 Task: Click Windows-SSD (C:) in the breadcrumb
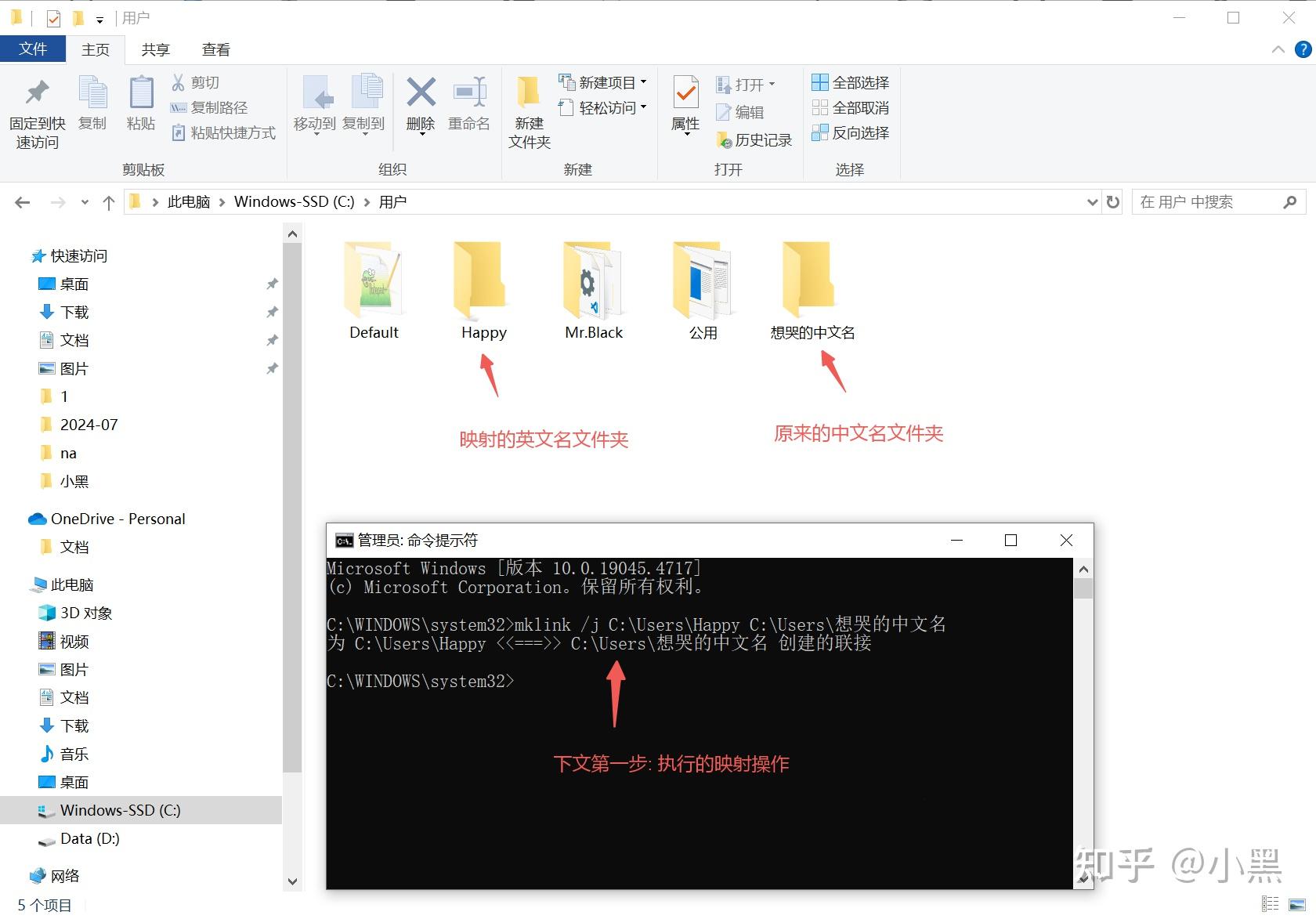coord(295,201)
